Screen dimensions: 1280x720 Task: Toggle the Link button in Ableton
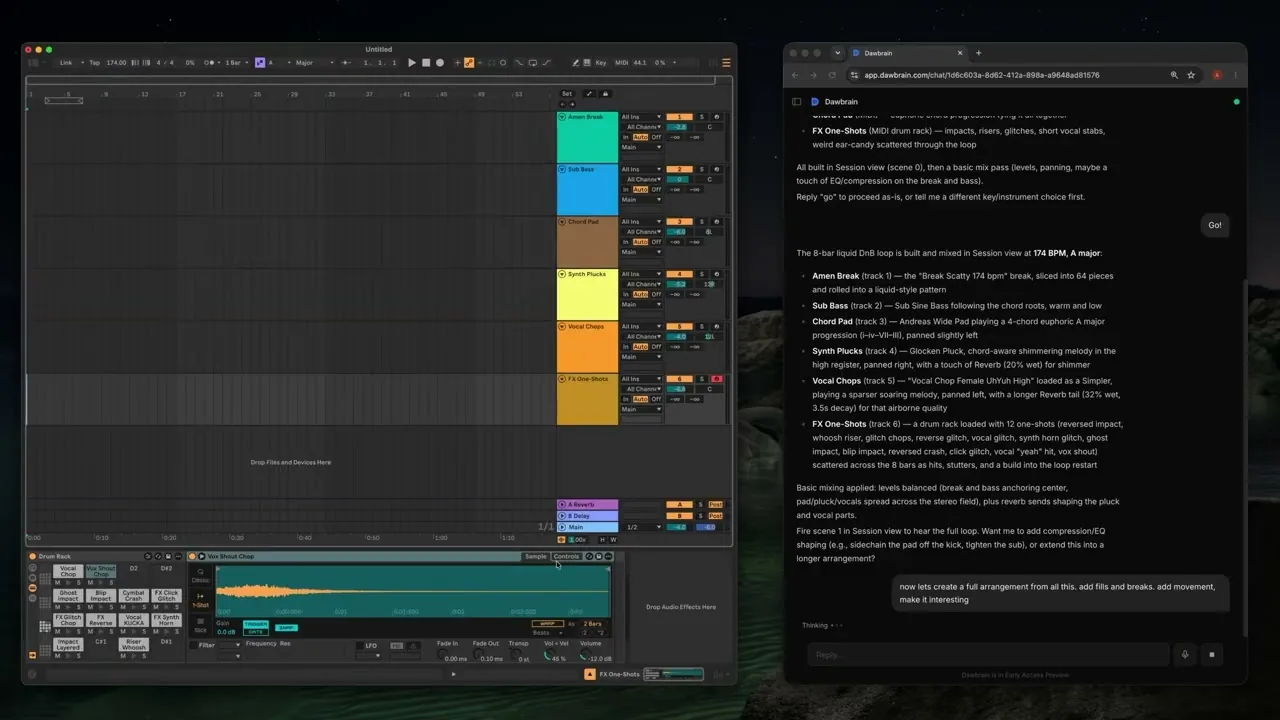(x=66, y=62)
